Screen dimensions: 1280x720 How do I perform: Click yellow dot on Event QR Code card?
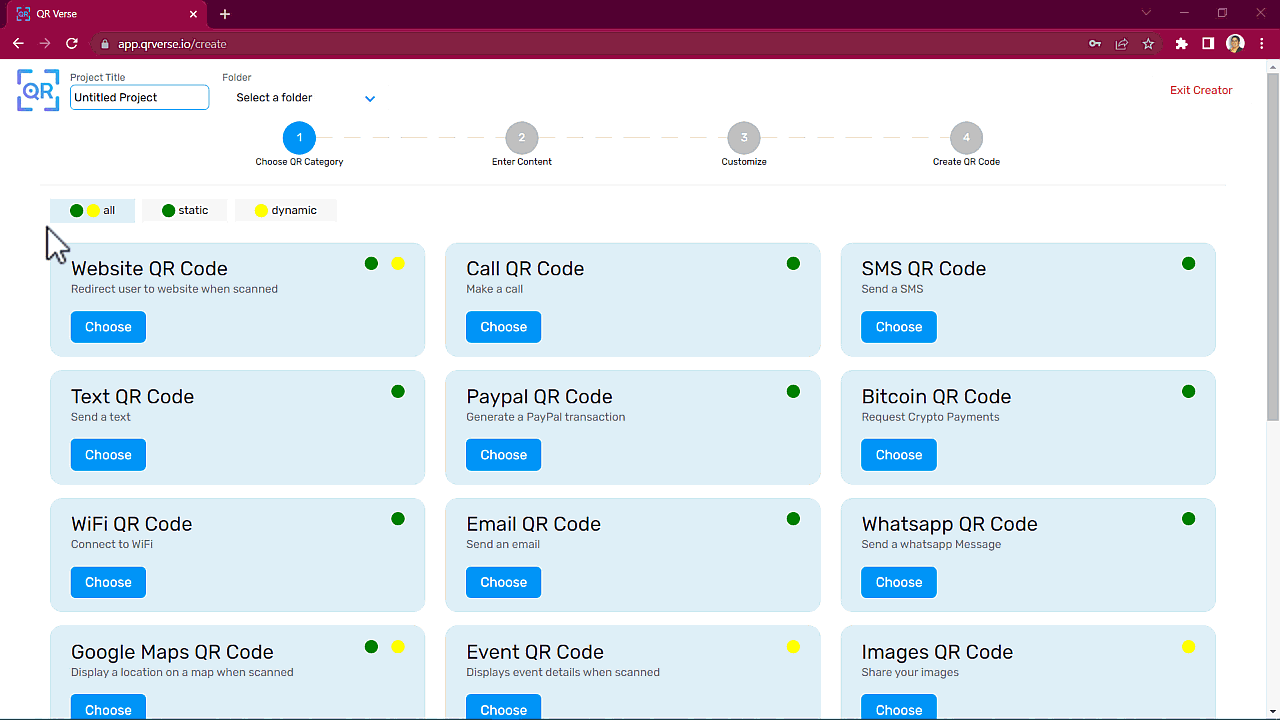(793, 647)
